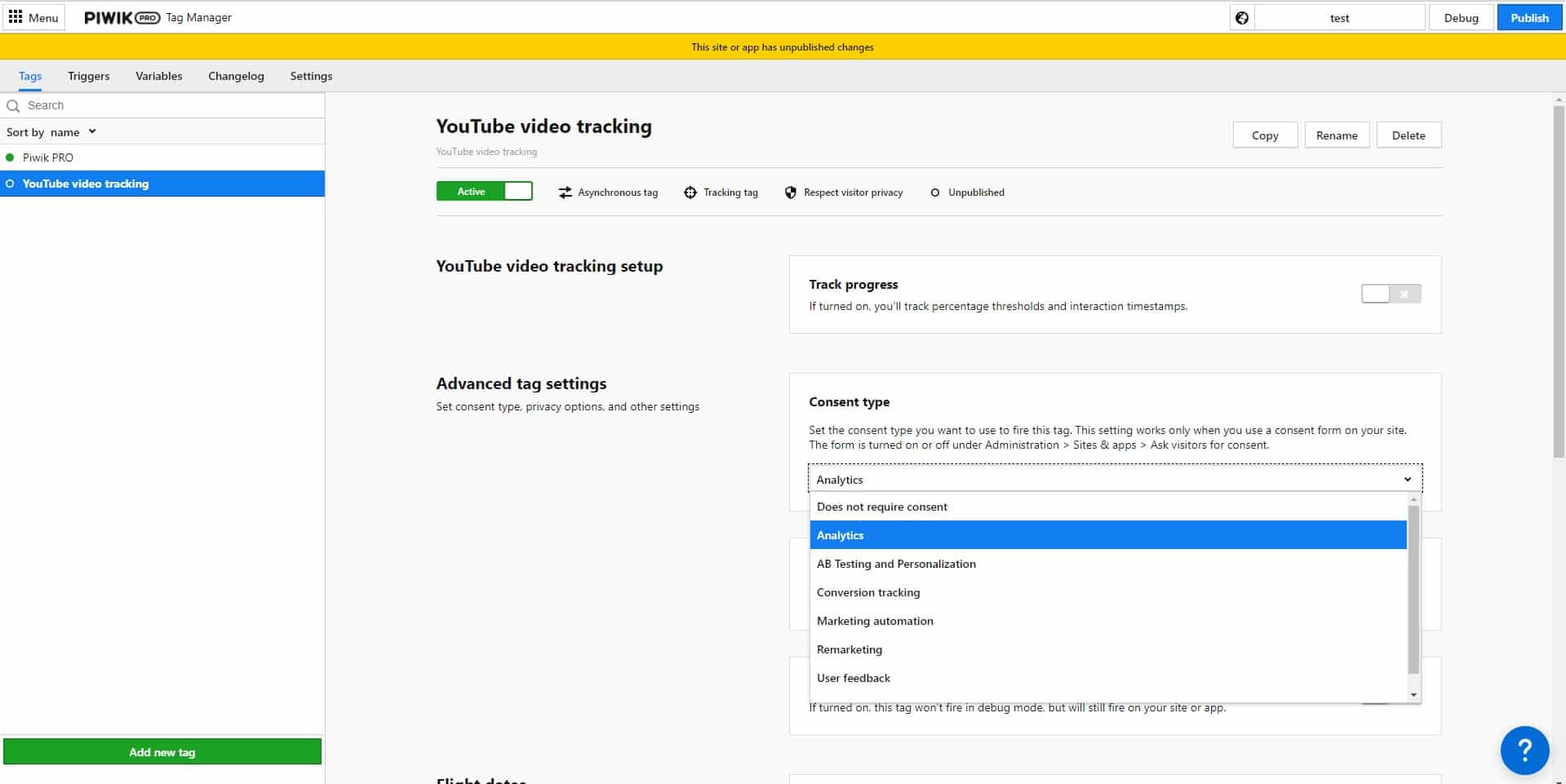
Task: Click the dropdown list scroll up arrow
Action: [x=1414, y=498]
